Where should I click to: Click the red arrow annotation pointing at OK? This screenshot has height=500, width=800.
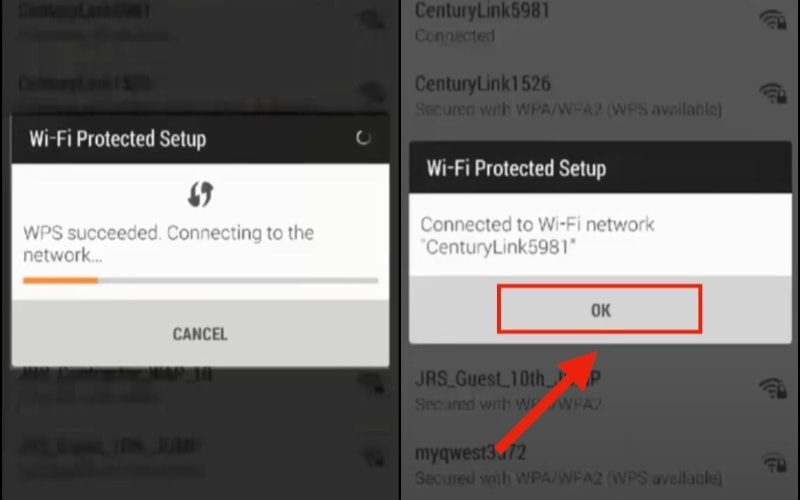pyautogui.click(x=546, y=401)
